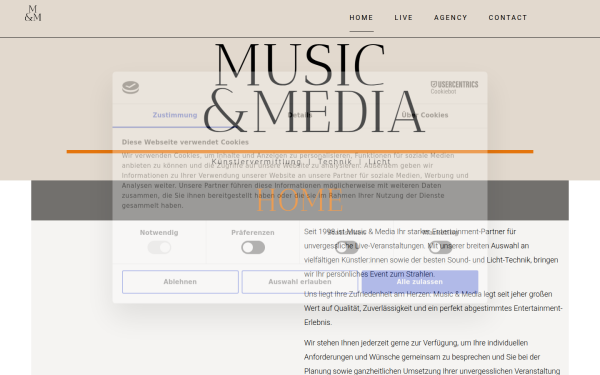Click the Cookiebot checkmark logo icon

click(130, 87)
